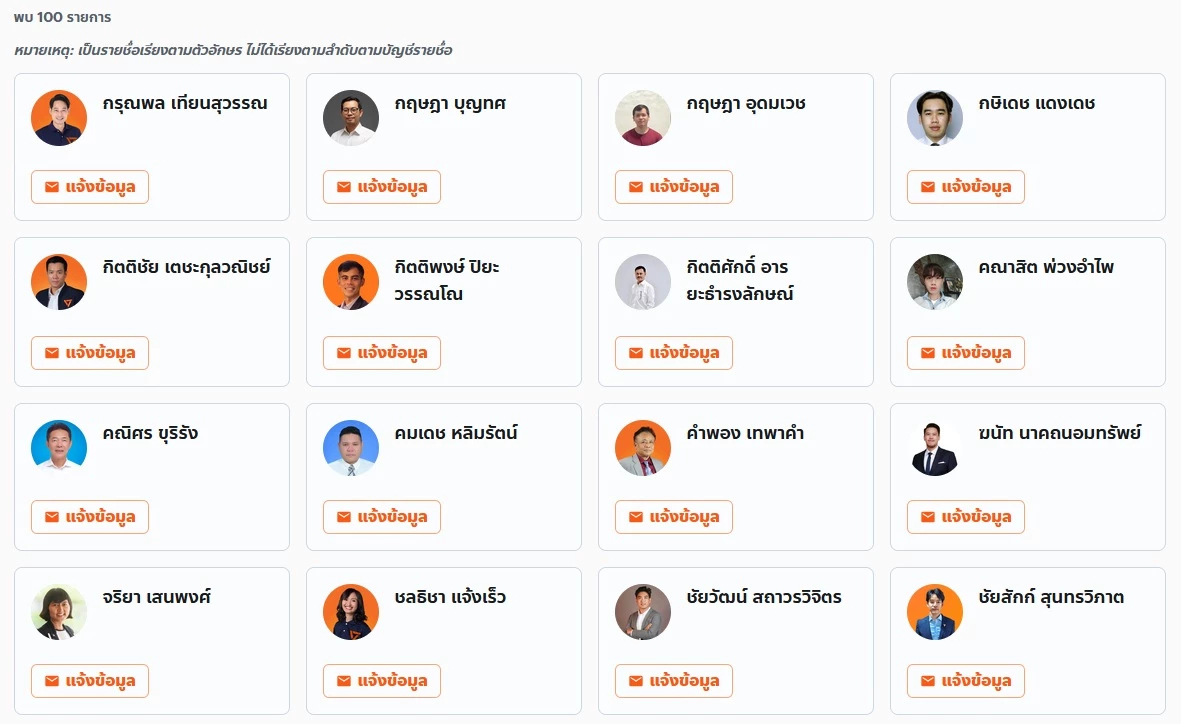Open the name link คมเดช หลิมรัตน์
The image size is (1181, 724).
[456, 434]
